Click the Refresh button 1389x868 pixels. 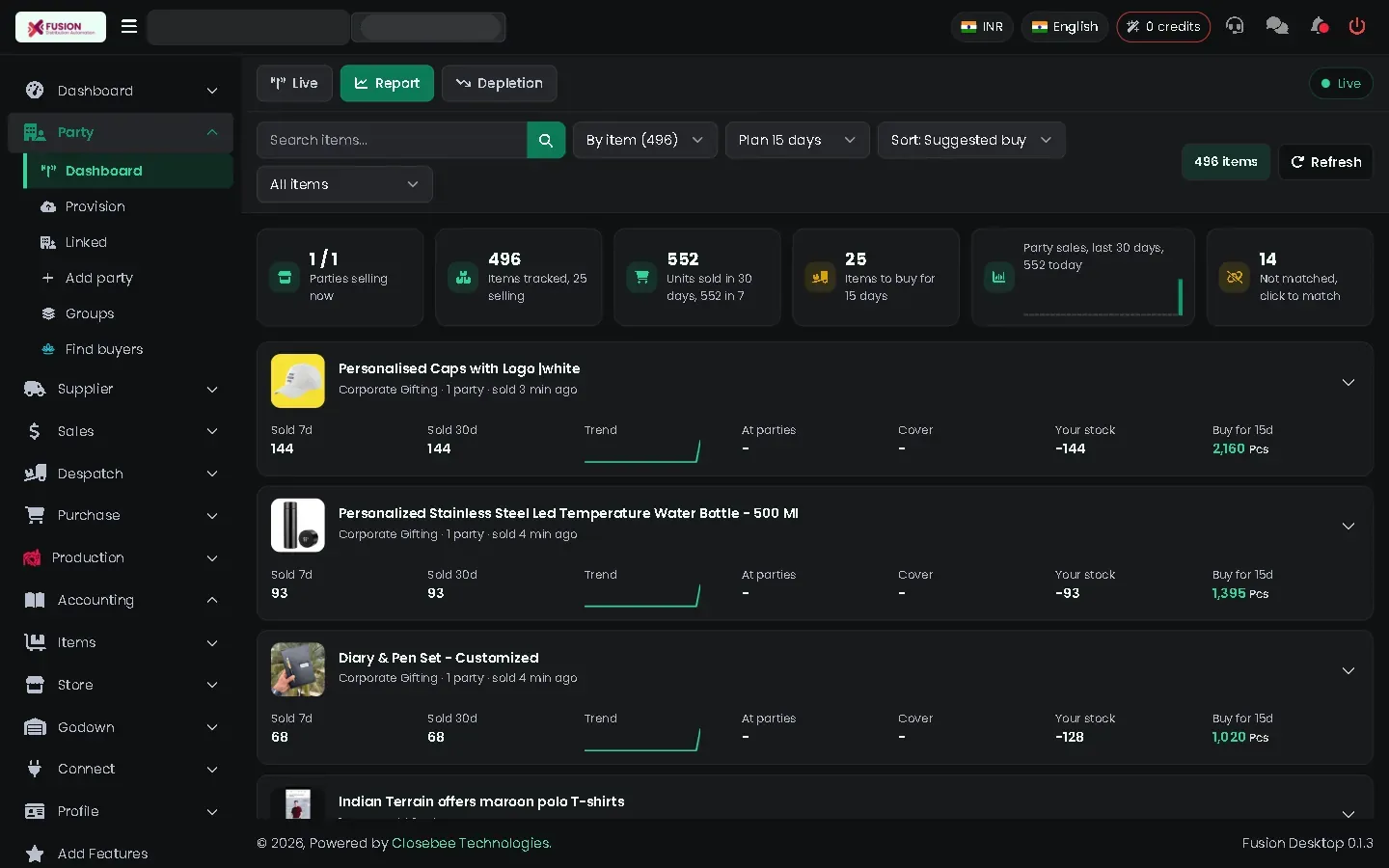(1325, 162)
